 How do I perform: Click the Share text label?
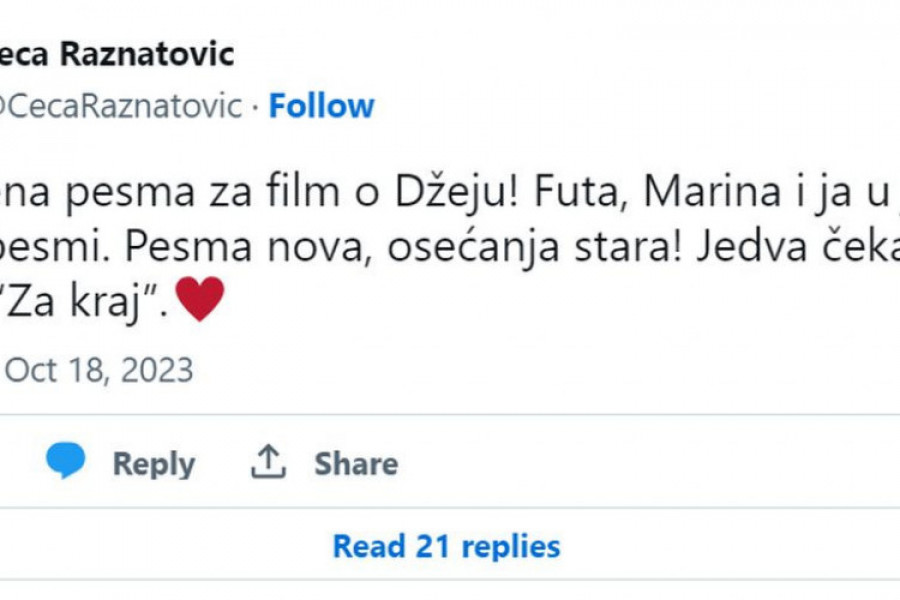356,464
